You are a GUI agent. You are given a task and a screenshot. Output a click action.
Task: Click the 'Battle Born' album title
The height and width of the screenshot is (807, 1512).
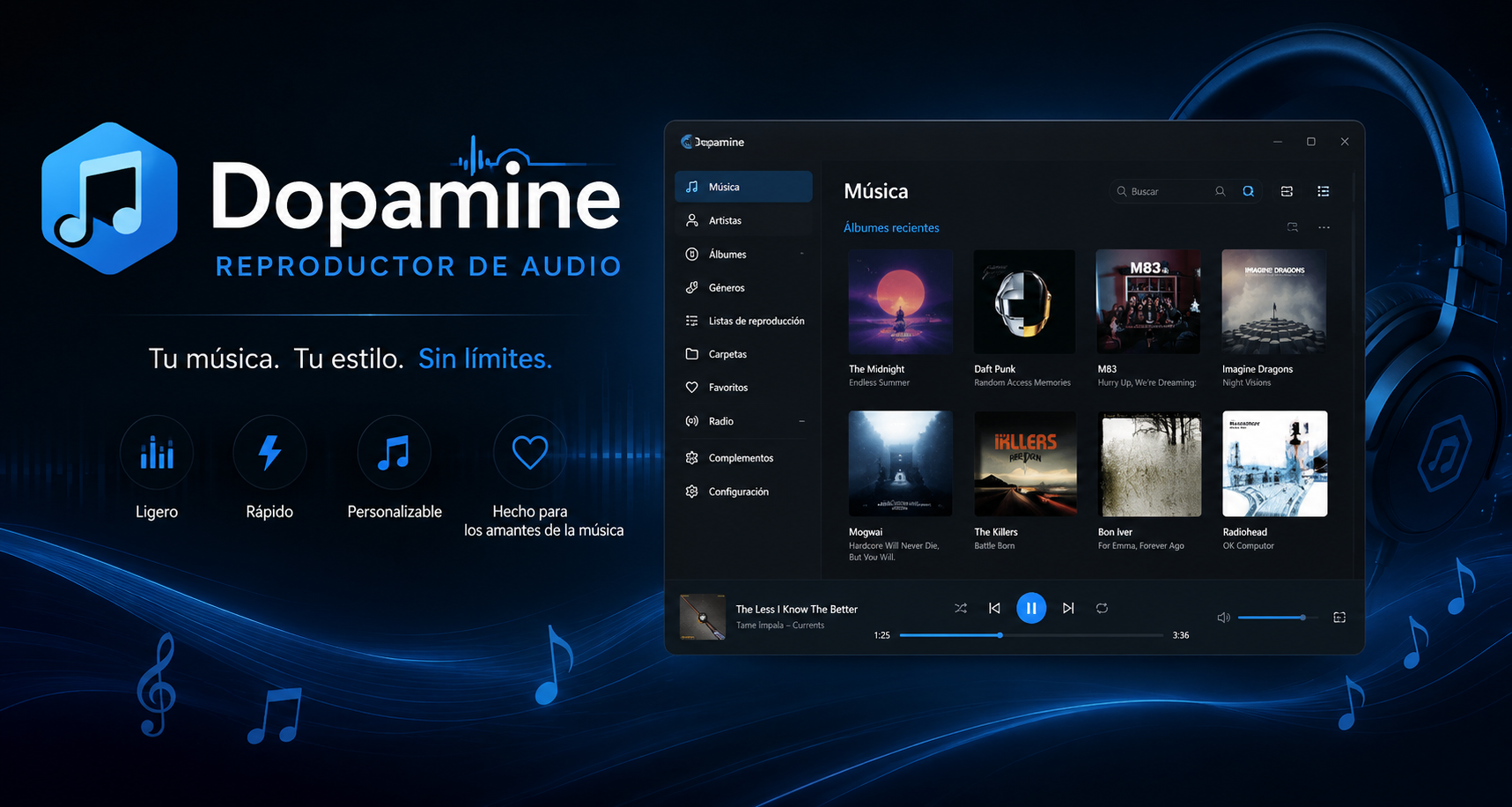[994, 546]
